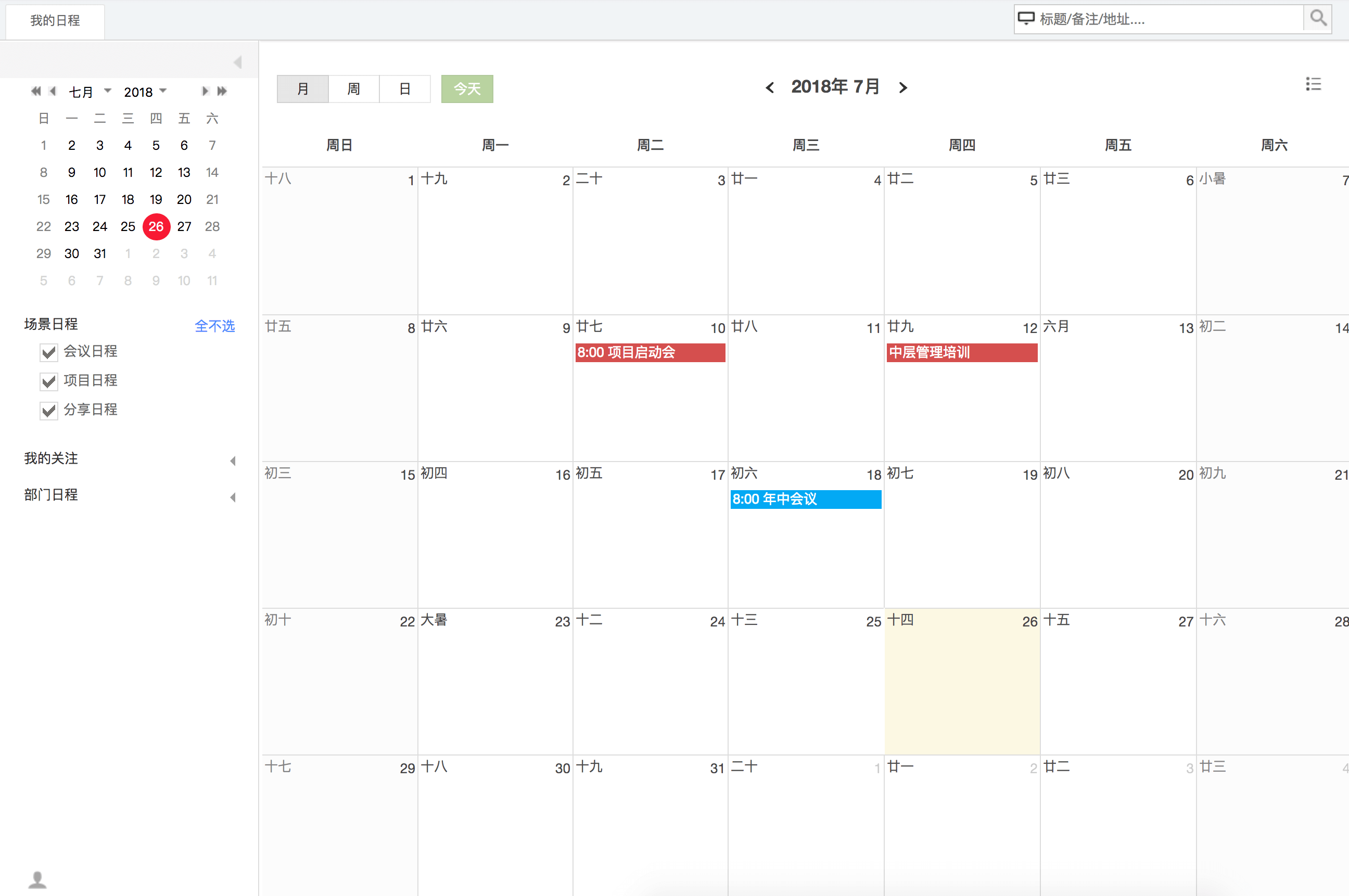This screenshot has height=896, width=1349.
Task: Click next month arrow beside 2018年 7月
Action: 903,87
